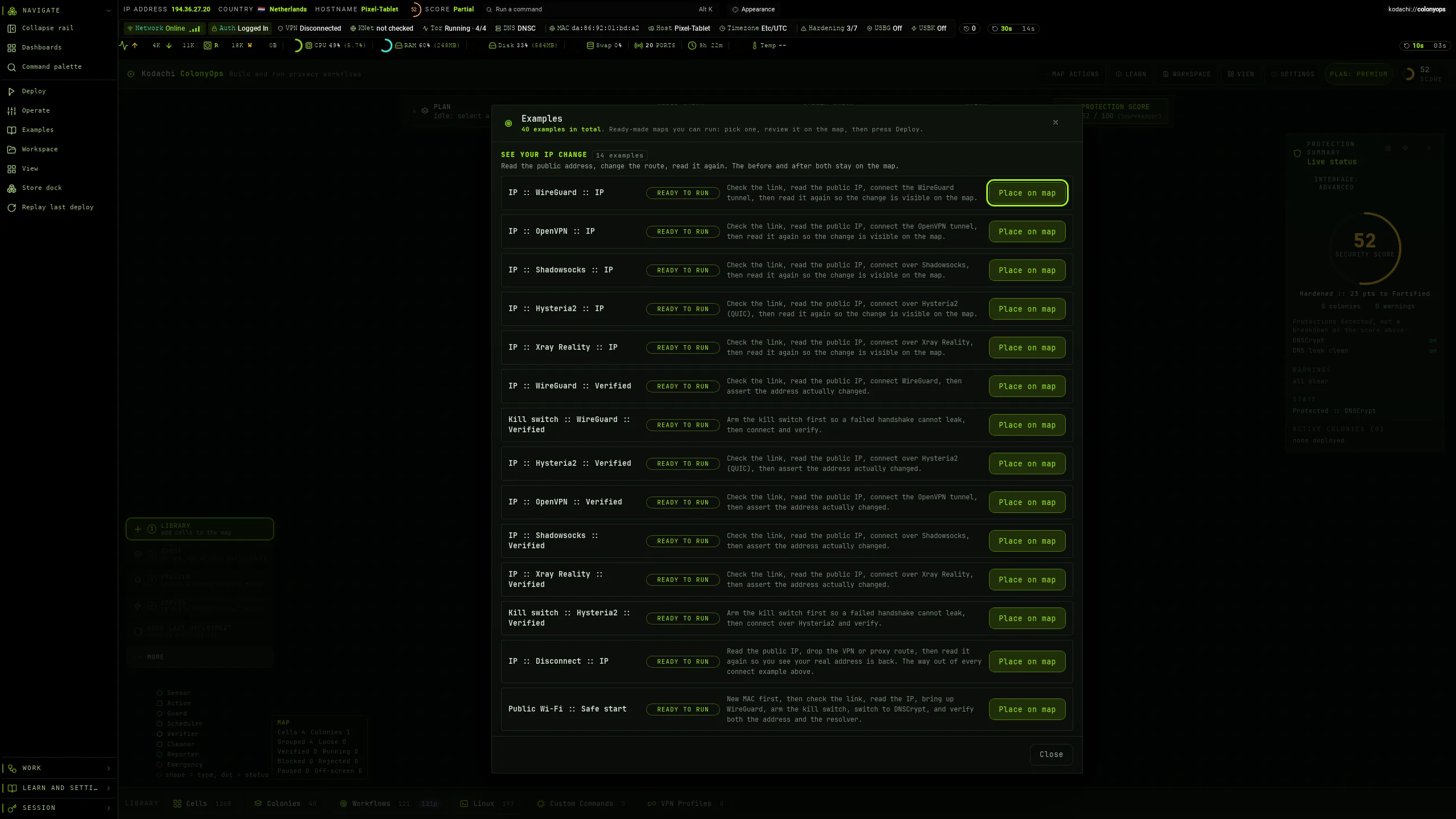The image size is (1456, 819).
Task: Open the VIEW menu in the header
Action: pos(1241,75)
